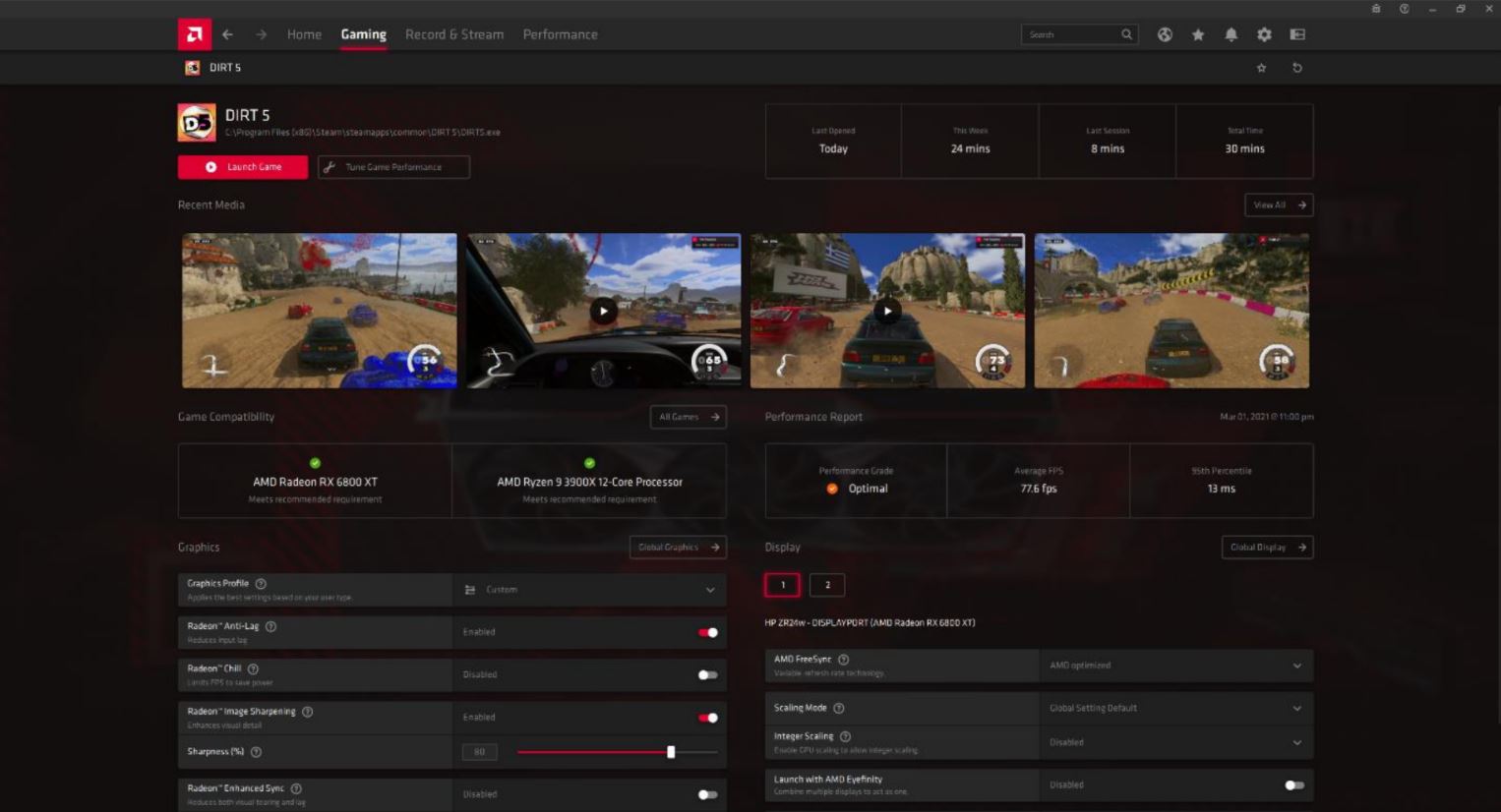Click 13 ms 95th percentile value
The image size is (1501, 812).
point(1222,489)
